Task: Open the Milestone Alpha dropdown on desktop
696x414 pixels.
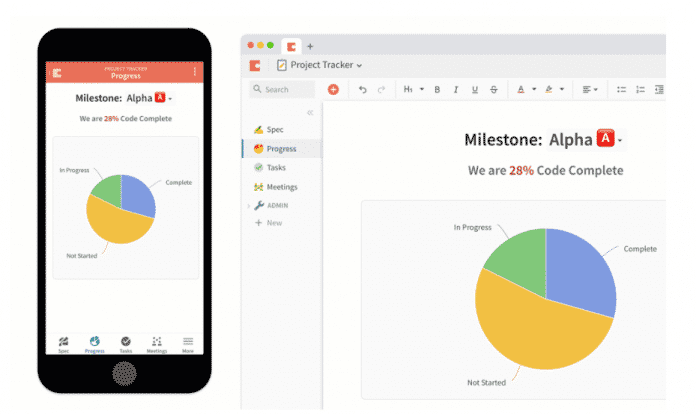Action: click(x=620, y=141)
